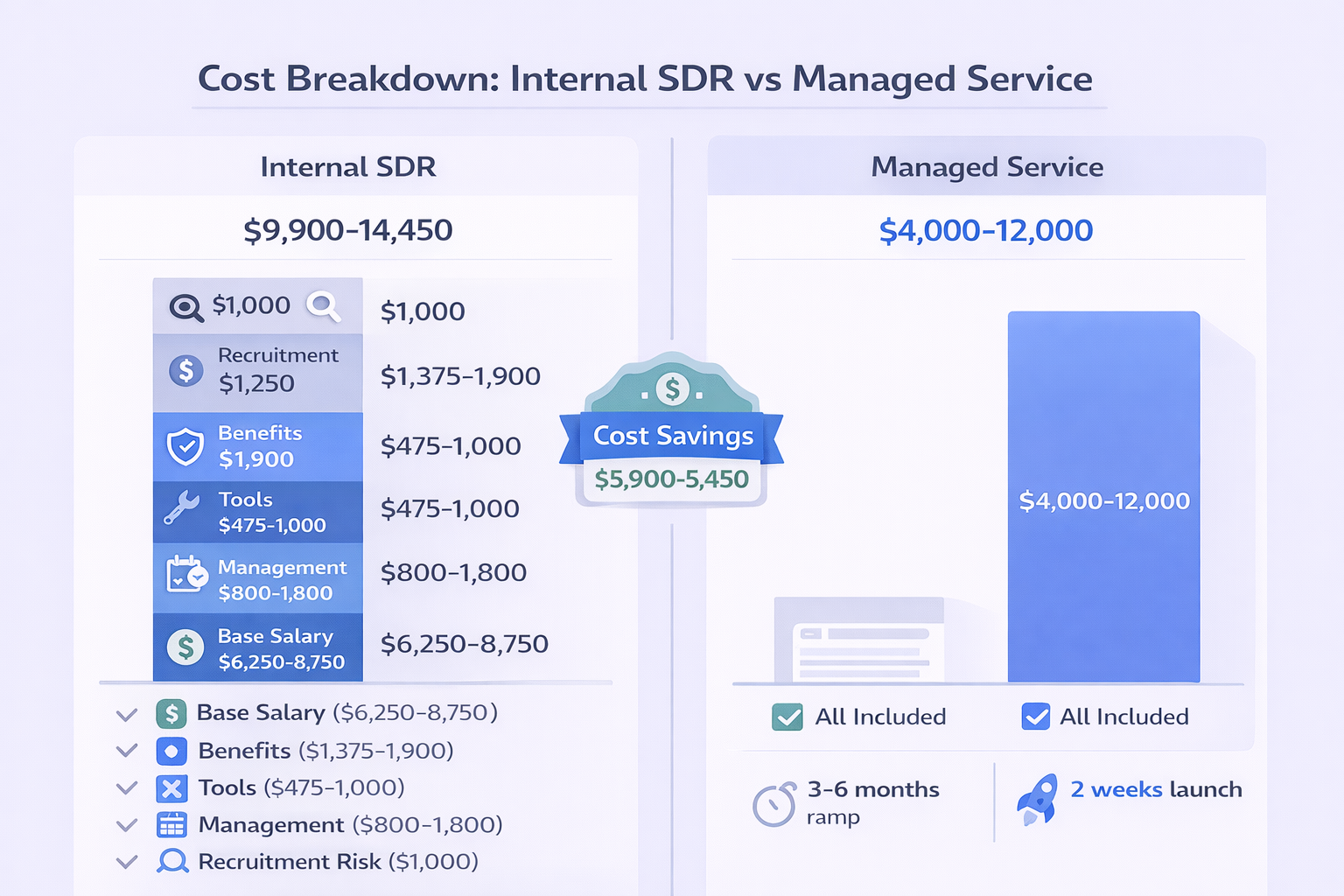
Task: Select the Managed Service header tab
Action: pyautogui.click(x=987, y=167)
